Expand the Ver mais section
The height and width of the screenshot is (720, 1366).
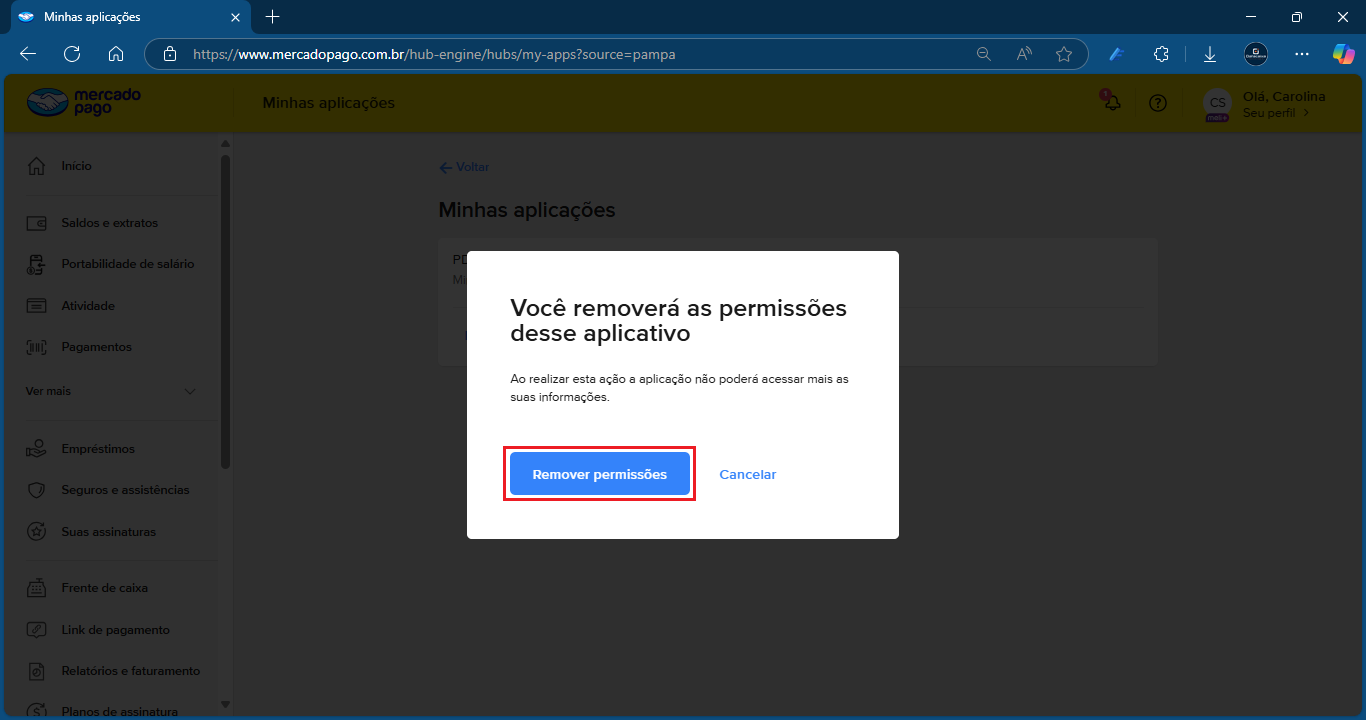(x=110, y=391)
